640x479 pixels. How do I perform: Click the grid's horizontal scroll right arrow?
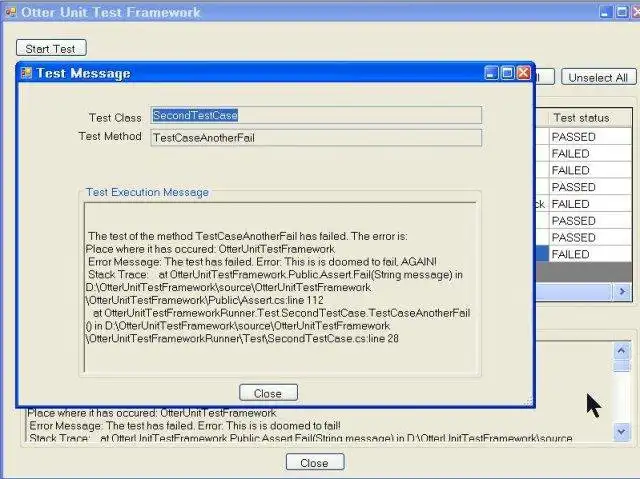(622, 291)
